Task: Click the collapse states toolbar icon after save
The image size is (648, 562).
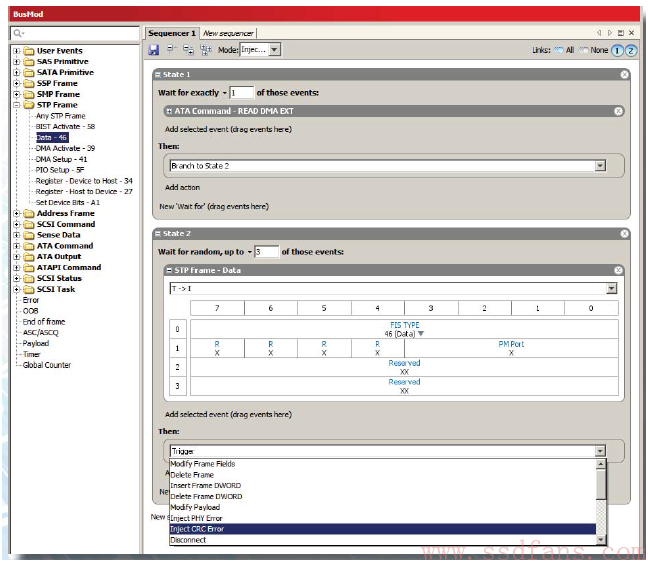Action: (x=172, y=50)
